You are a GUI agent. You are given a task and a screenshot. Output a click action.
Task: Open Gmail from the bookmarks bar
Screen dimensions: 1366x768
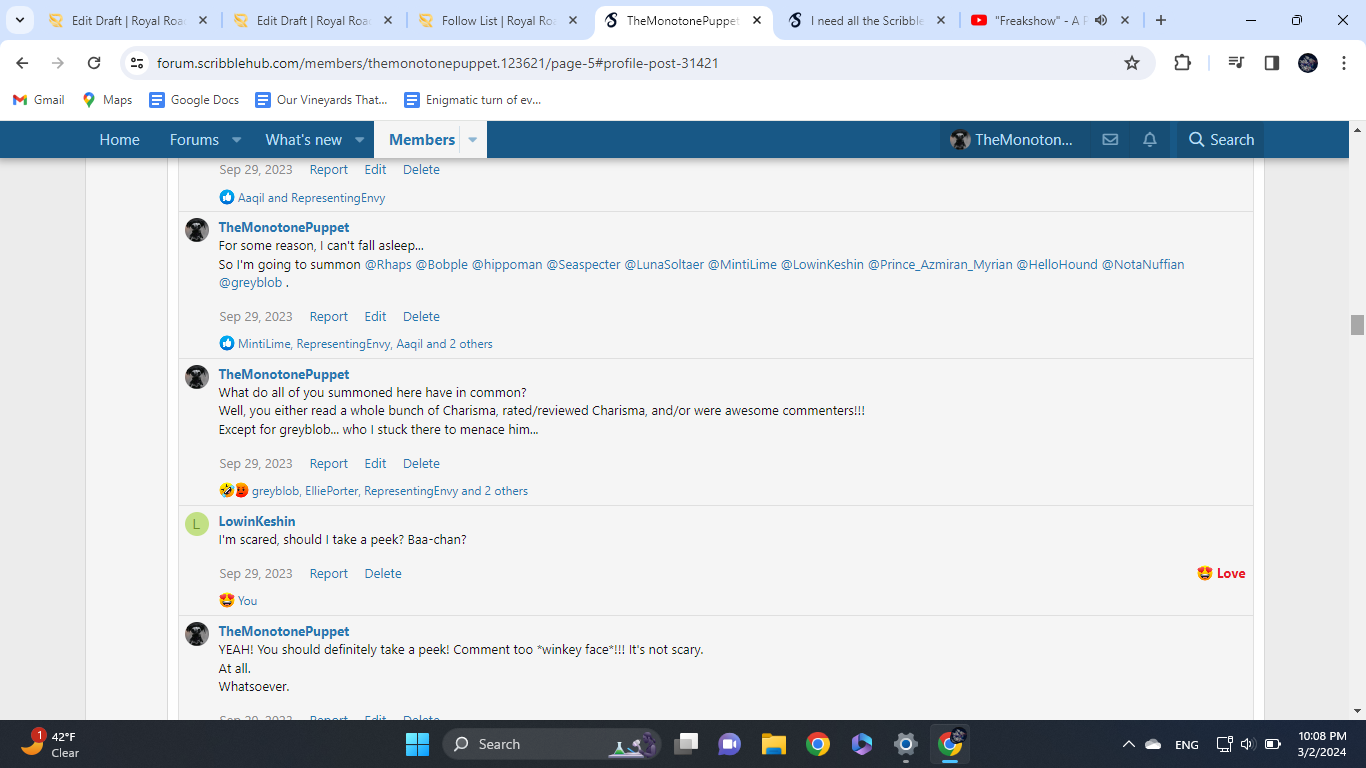[x=38, y=99]
